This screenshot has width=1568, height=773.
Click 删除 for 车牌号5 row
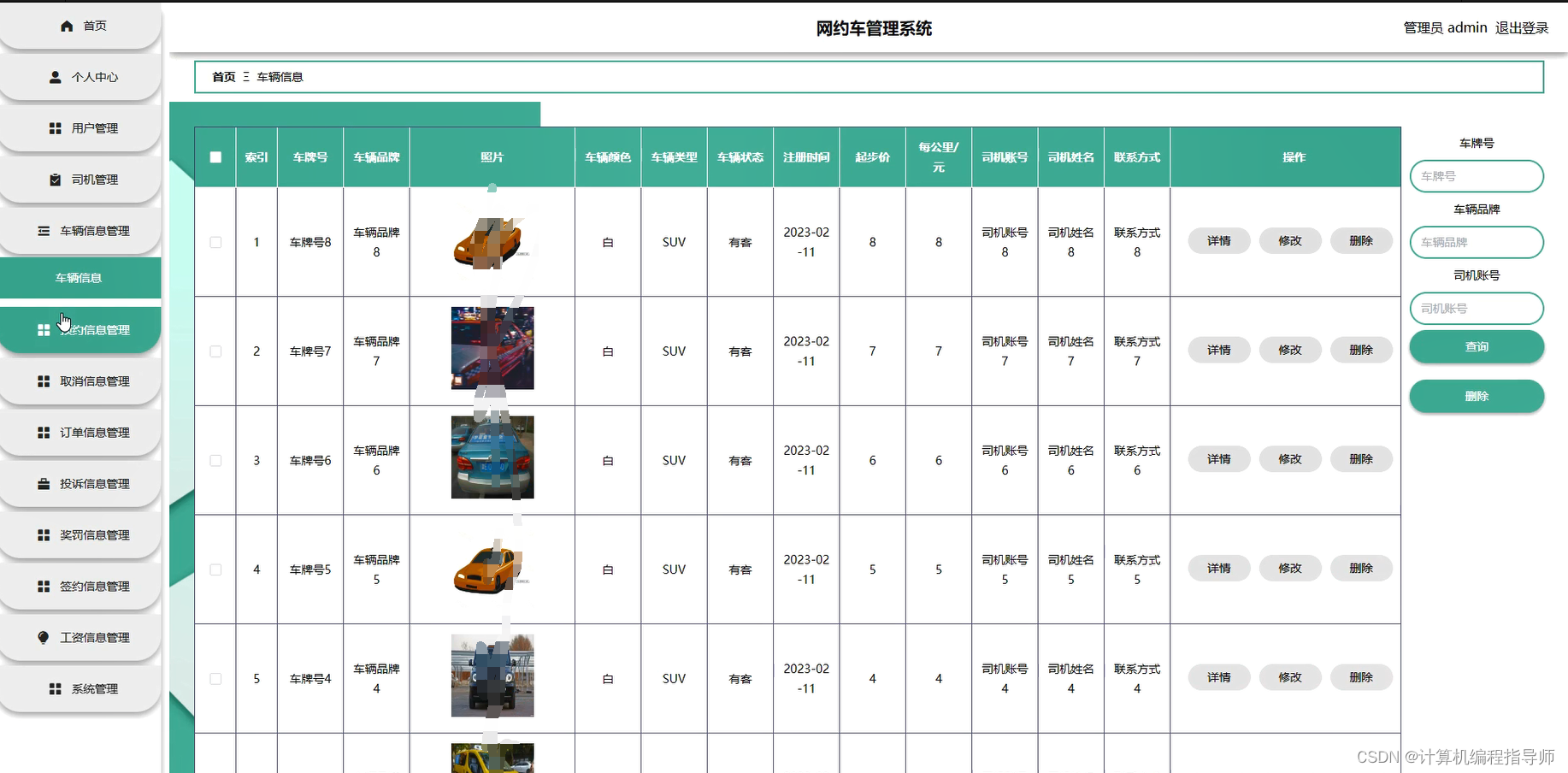point(1361,568)
